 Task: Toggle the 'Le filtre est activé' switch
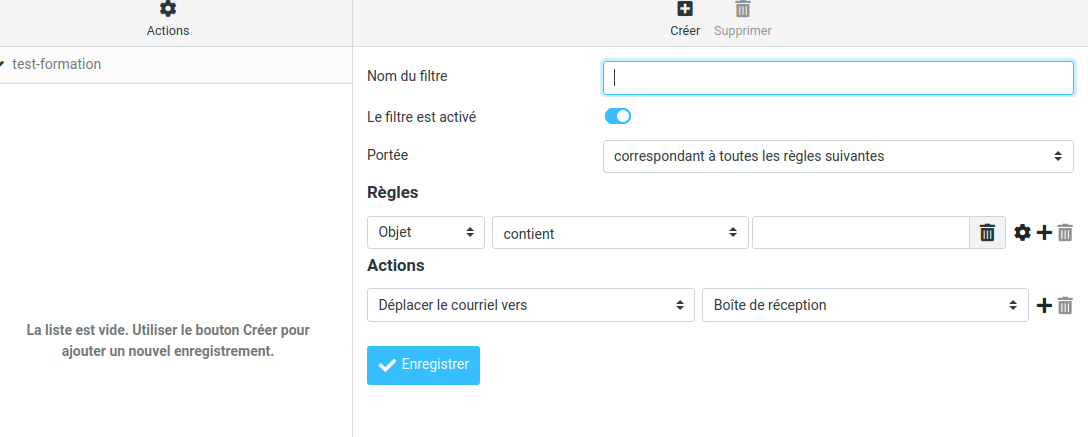tap(618, 116)
